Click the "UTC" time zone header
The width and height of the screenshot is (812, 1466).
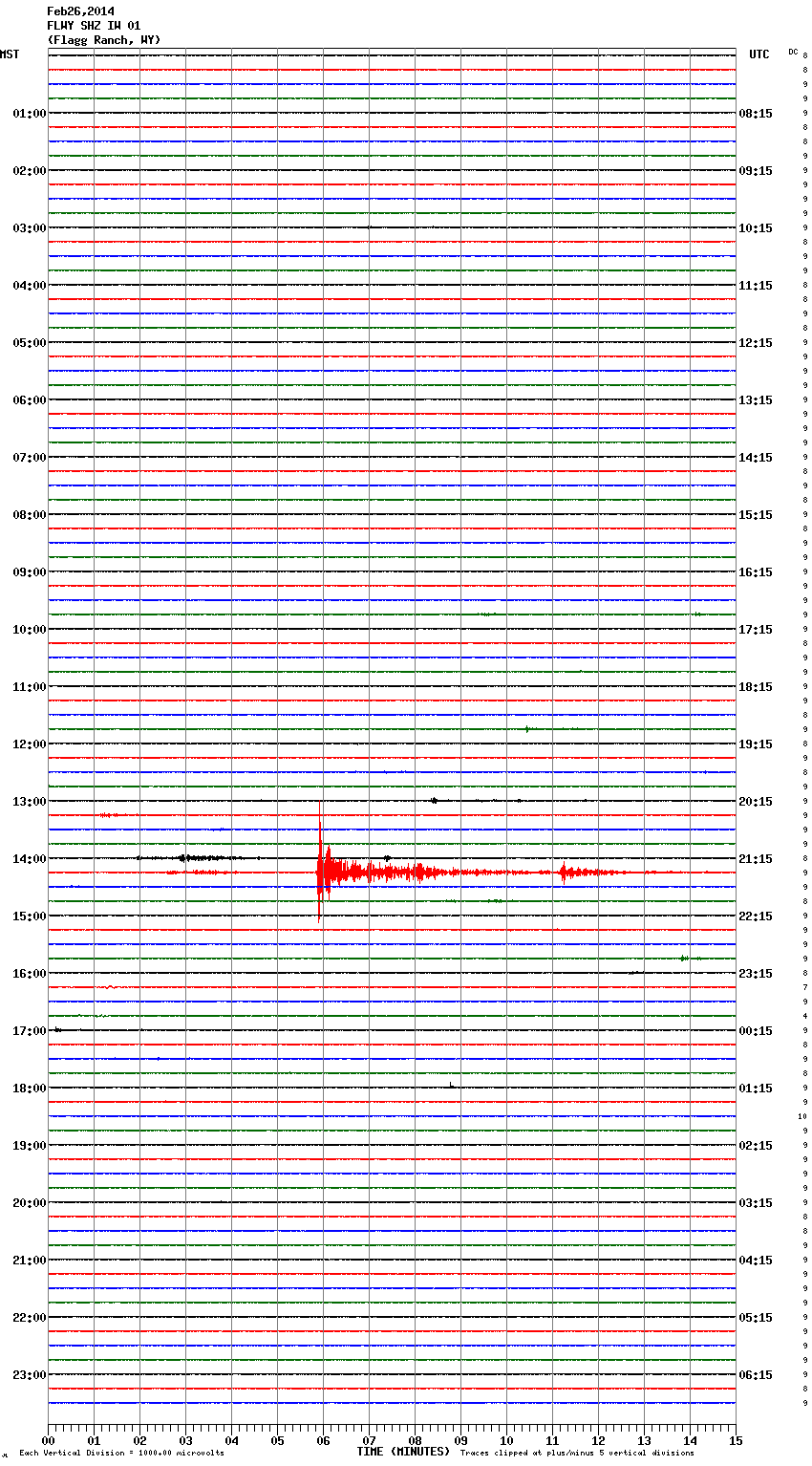(759, 54)
